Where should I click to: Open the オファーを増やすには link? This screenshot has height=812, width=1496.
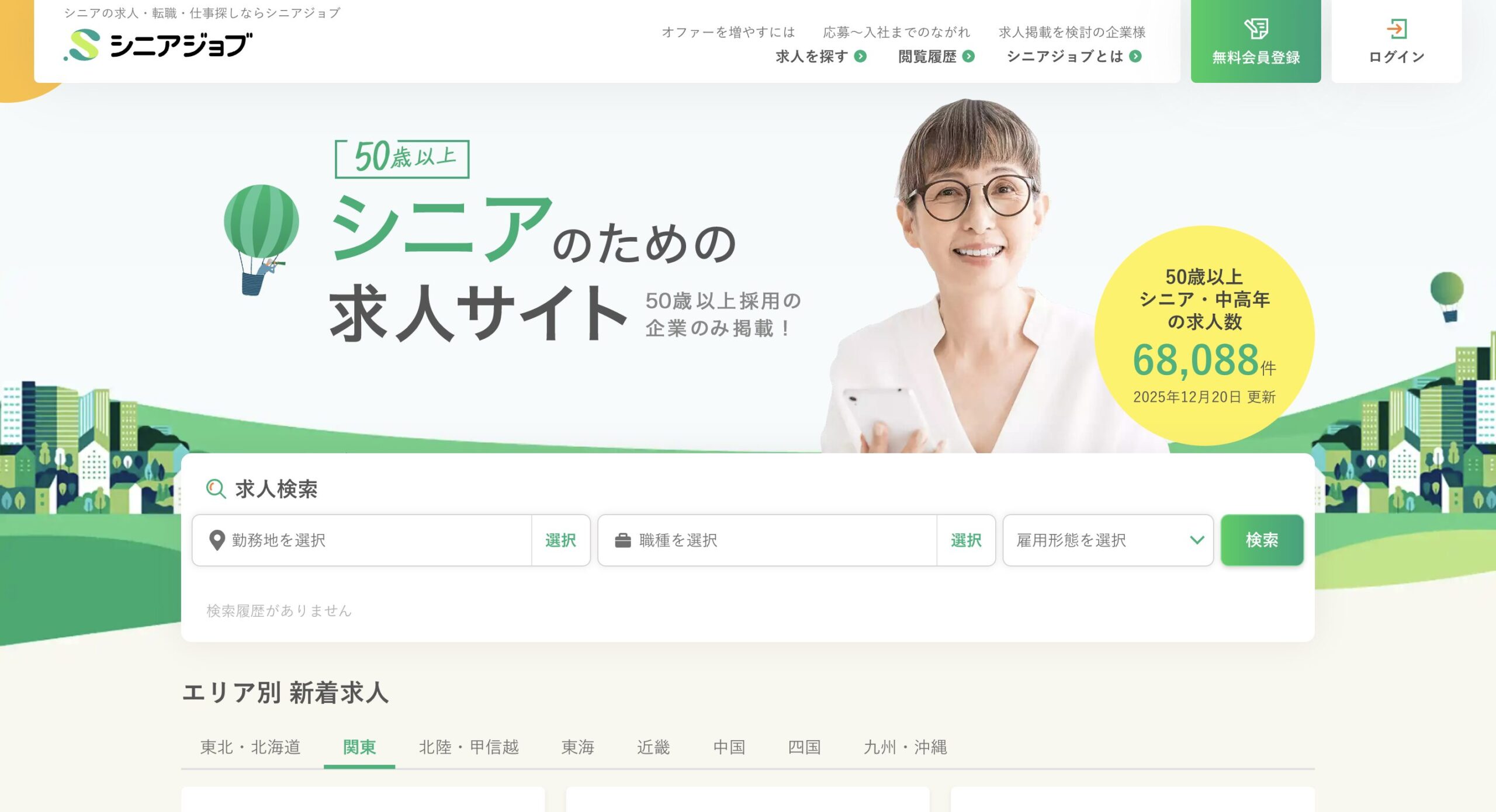(728, 32)
